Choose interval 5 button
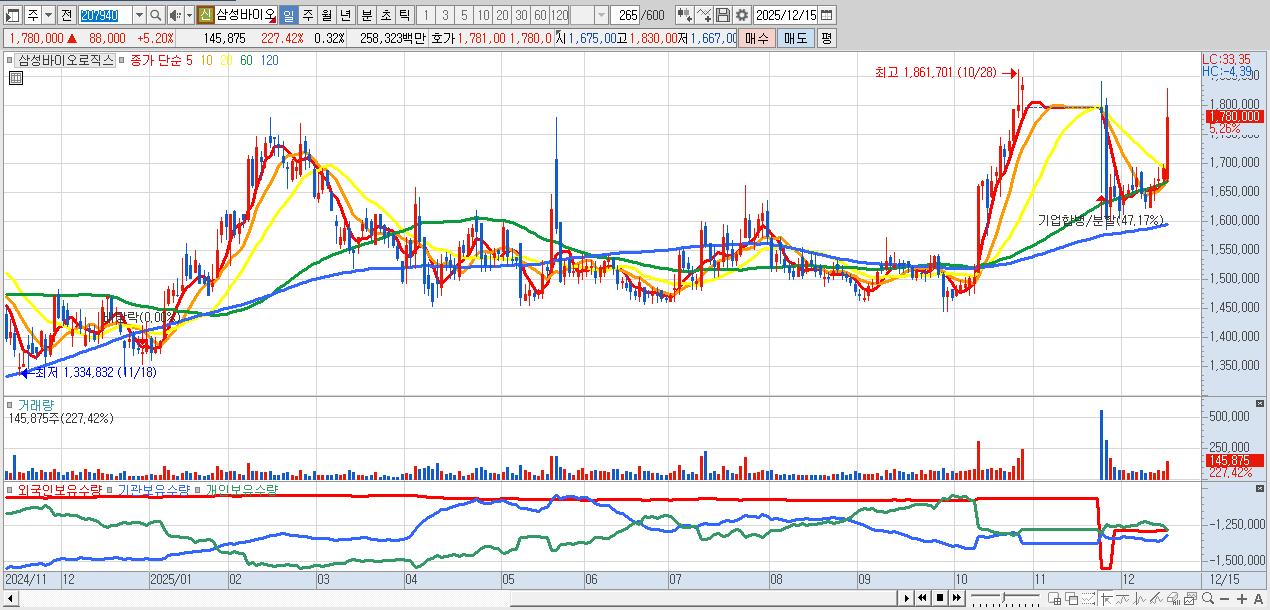1270x610 pixels. coord(464,15)
